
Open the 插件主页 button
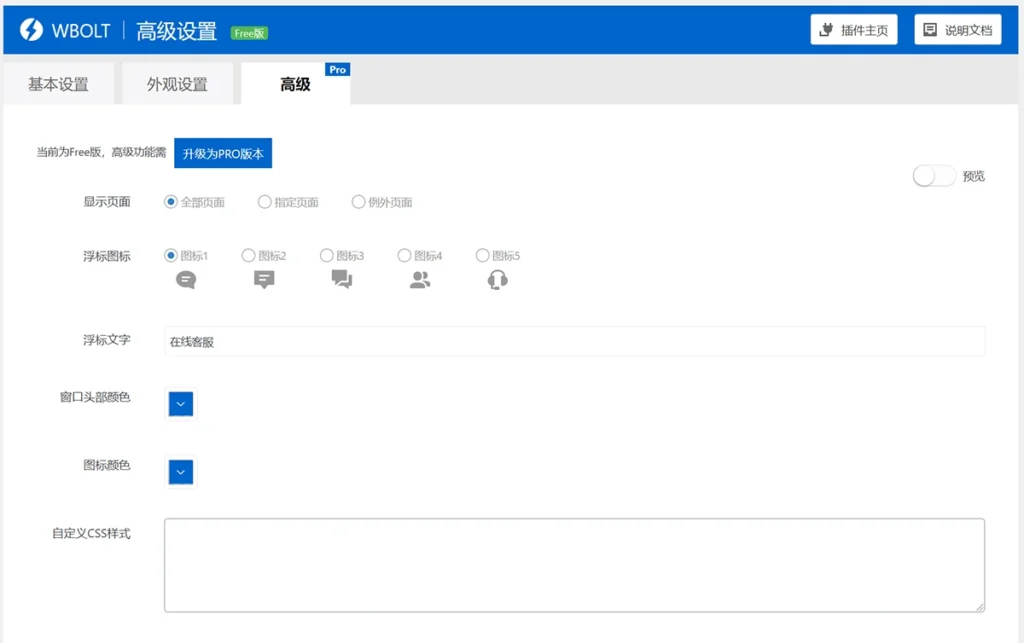(854, 30)
